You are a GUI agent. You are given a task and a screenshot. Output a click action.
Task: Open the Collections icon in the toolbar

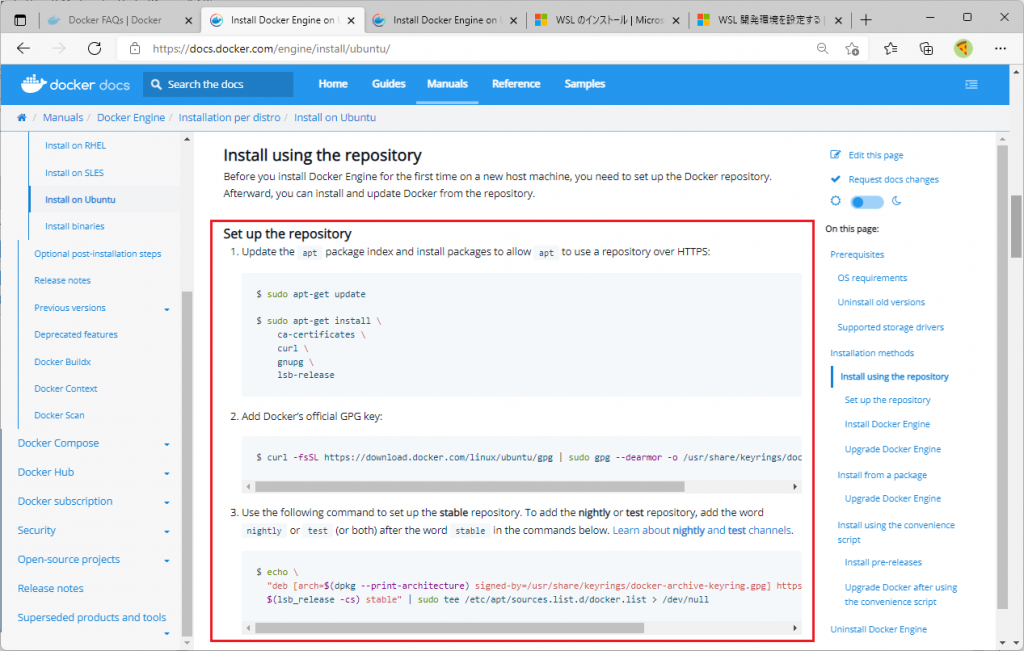[926, 48]
